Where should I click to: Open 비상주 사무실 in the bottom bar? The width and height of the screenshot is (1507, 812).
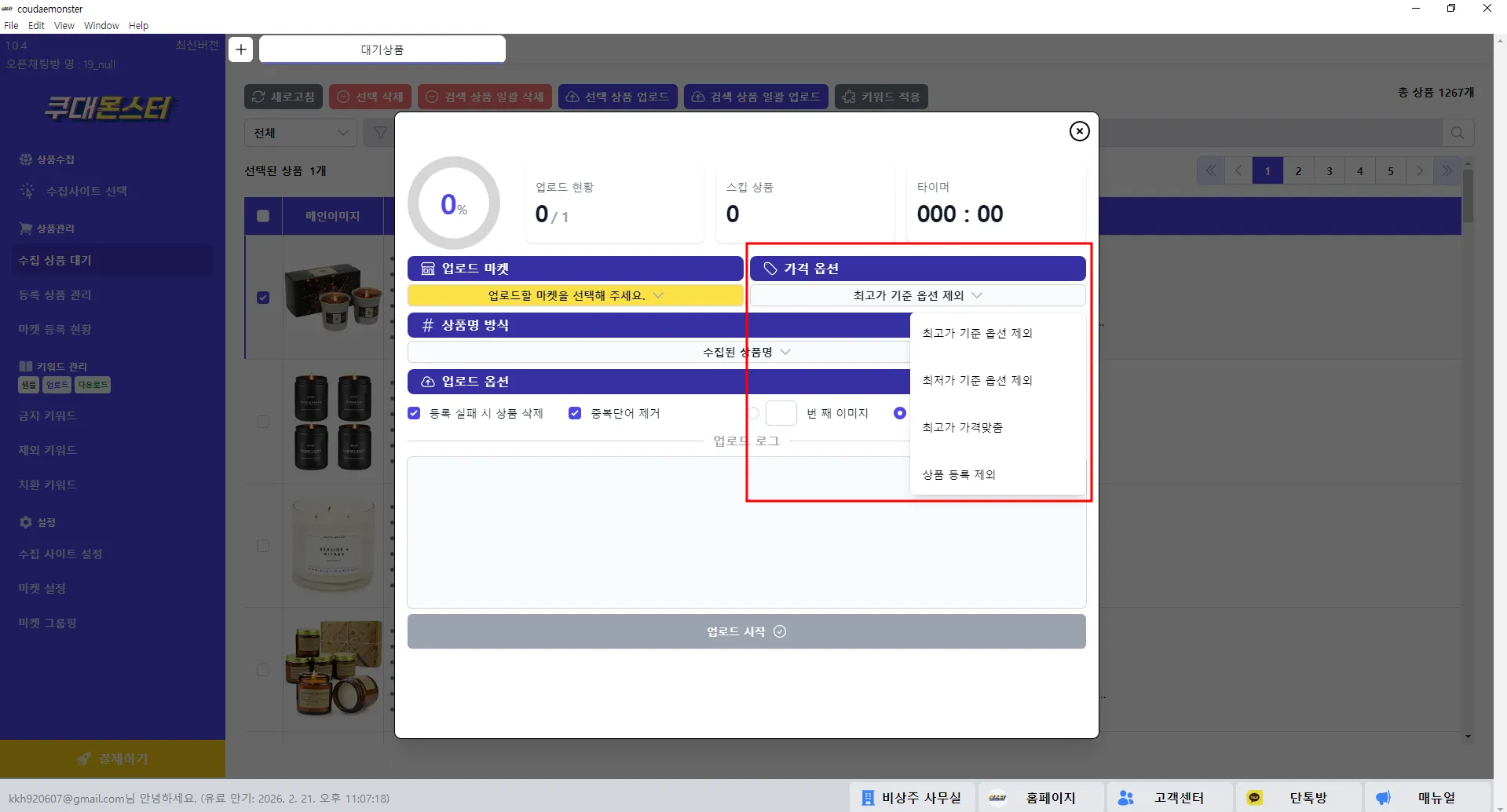912,798
